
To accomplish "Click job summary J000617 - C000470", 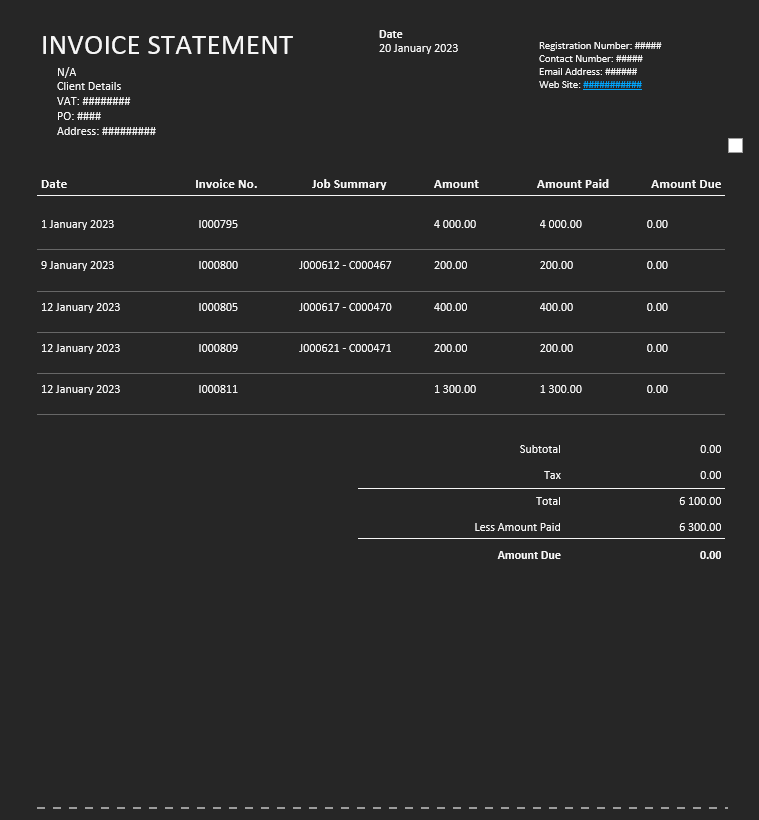I will (x=345, y=307).
